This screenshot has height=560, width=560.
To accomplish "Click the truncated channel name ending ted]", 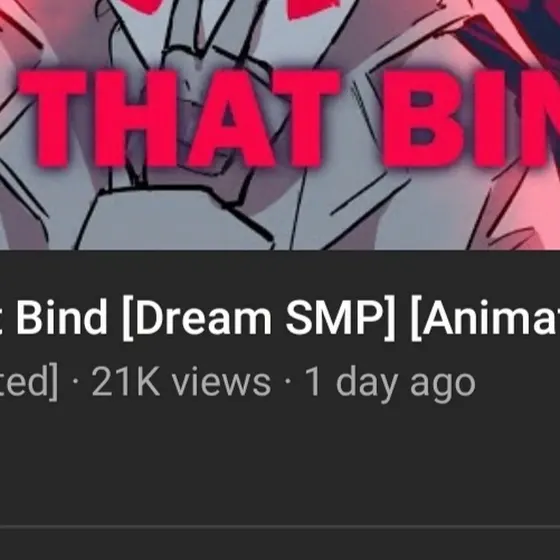I will 29,383.
